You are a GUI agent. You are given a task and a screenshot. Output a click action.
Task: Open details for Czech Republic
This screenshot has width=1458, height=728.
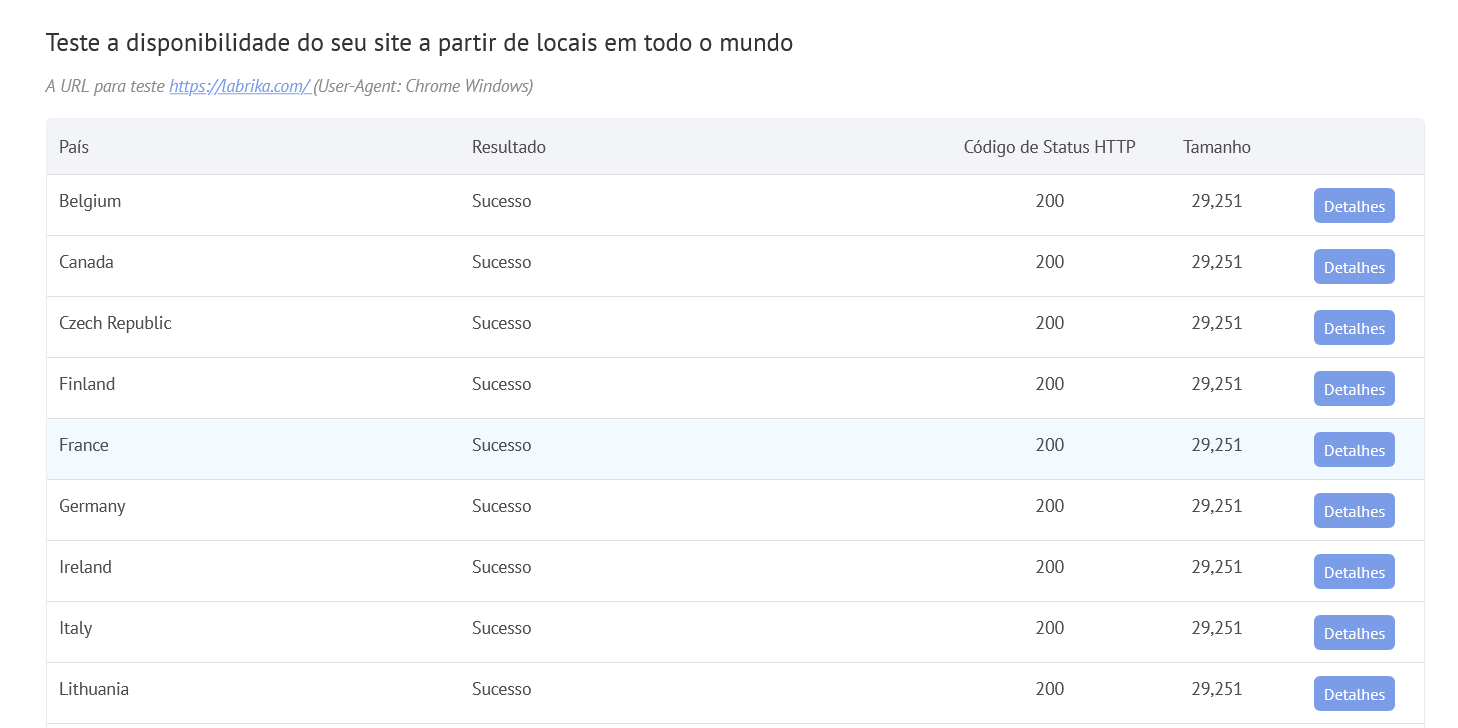[1353, 327]
